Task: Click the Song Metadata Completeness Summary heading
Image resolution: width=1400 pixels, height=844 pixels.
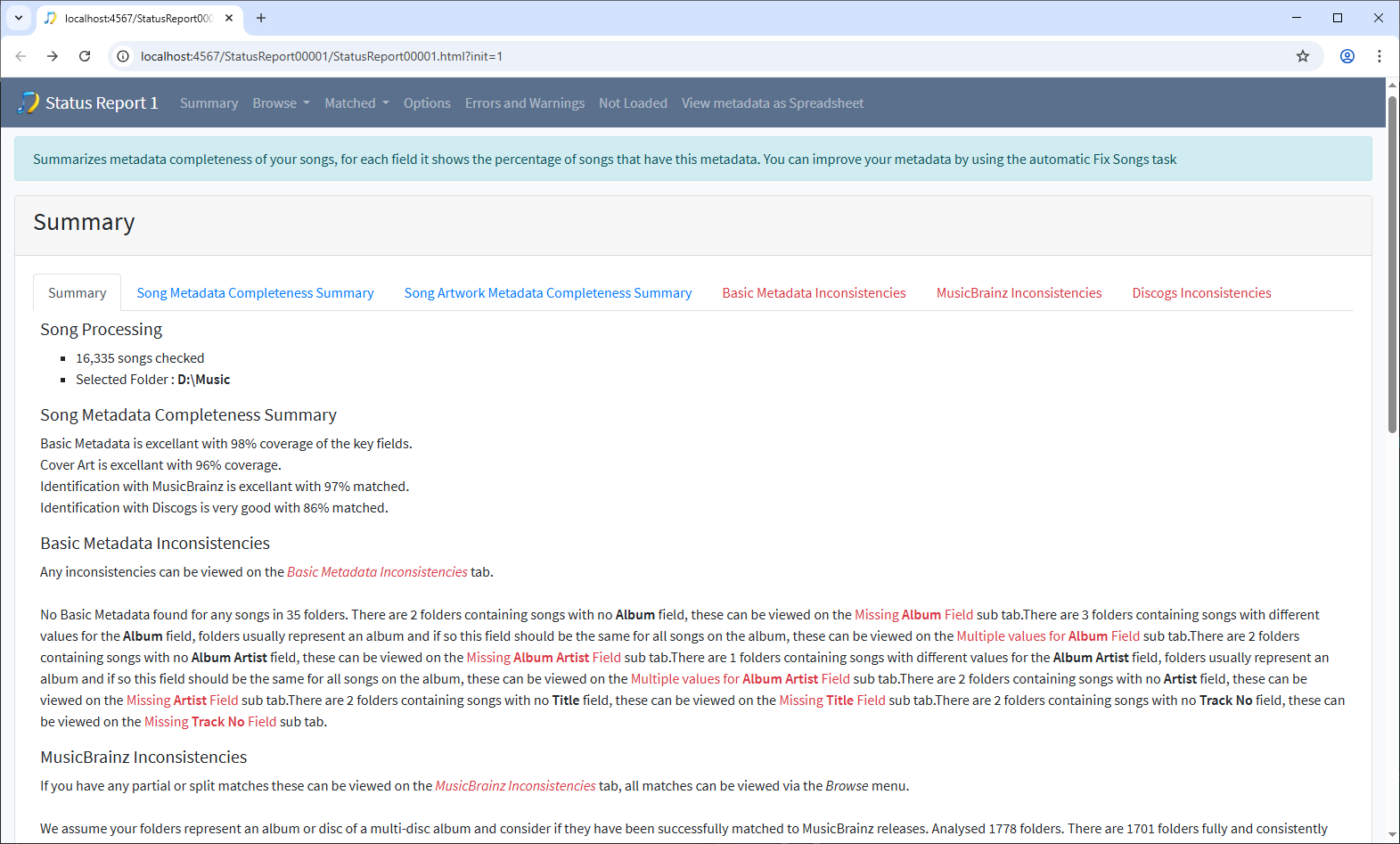Action: coord(188,415)
